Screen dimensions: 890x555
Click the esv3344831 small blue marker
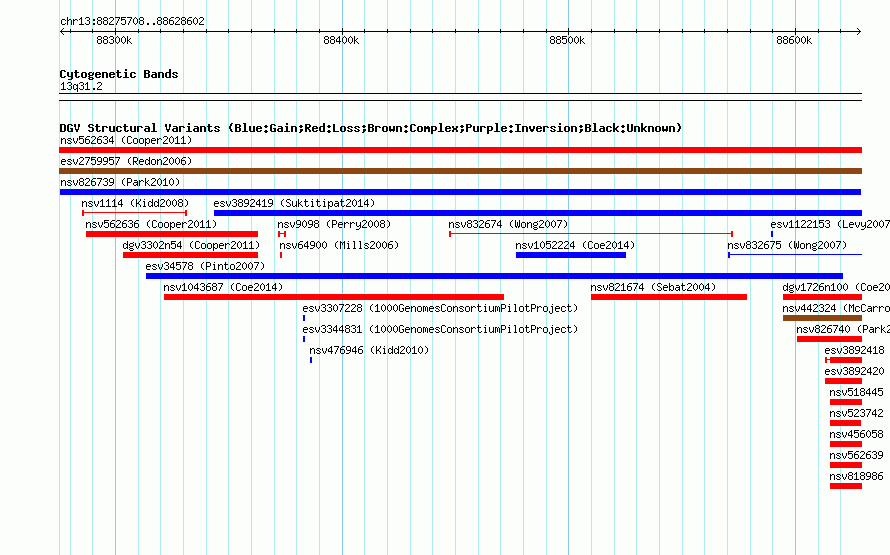tap(304, 339)
